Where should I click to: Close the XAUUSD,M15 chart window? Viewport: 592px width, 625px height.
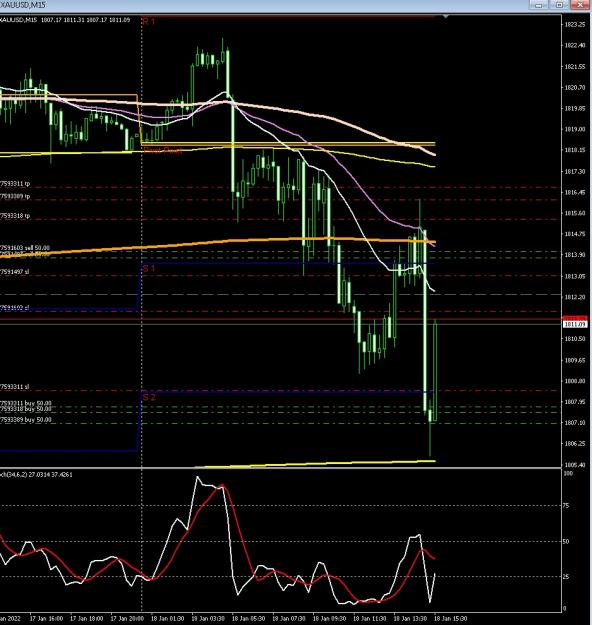click(580, 5)
